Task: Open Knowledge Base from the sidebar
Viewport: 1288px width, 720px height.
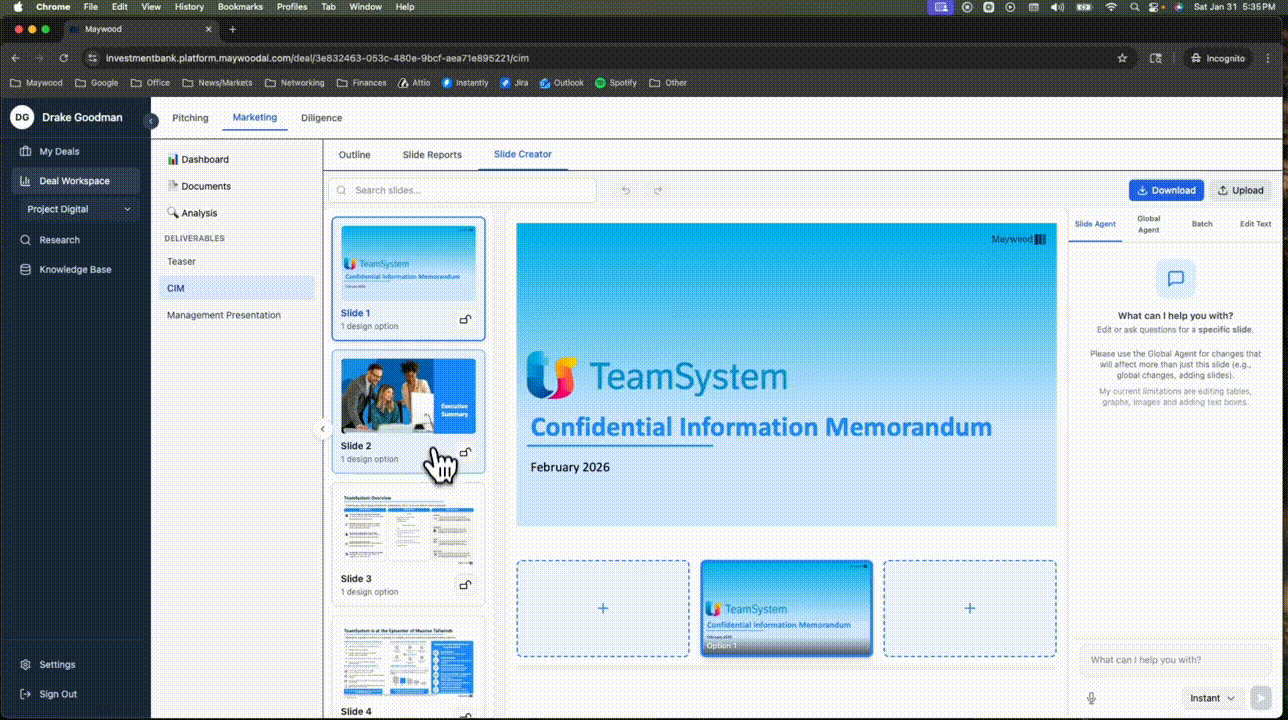Action: [x=75, y=270]
